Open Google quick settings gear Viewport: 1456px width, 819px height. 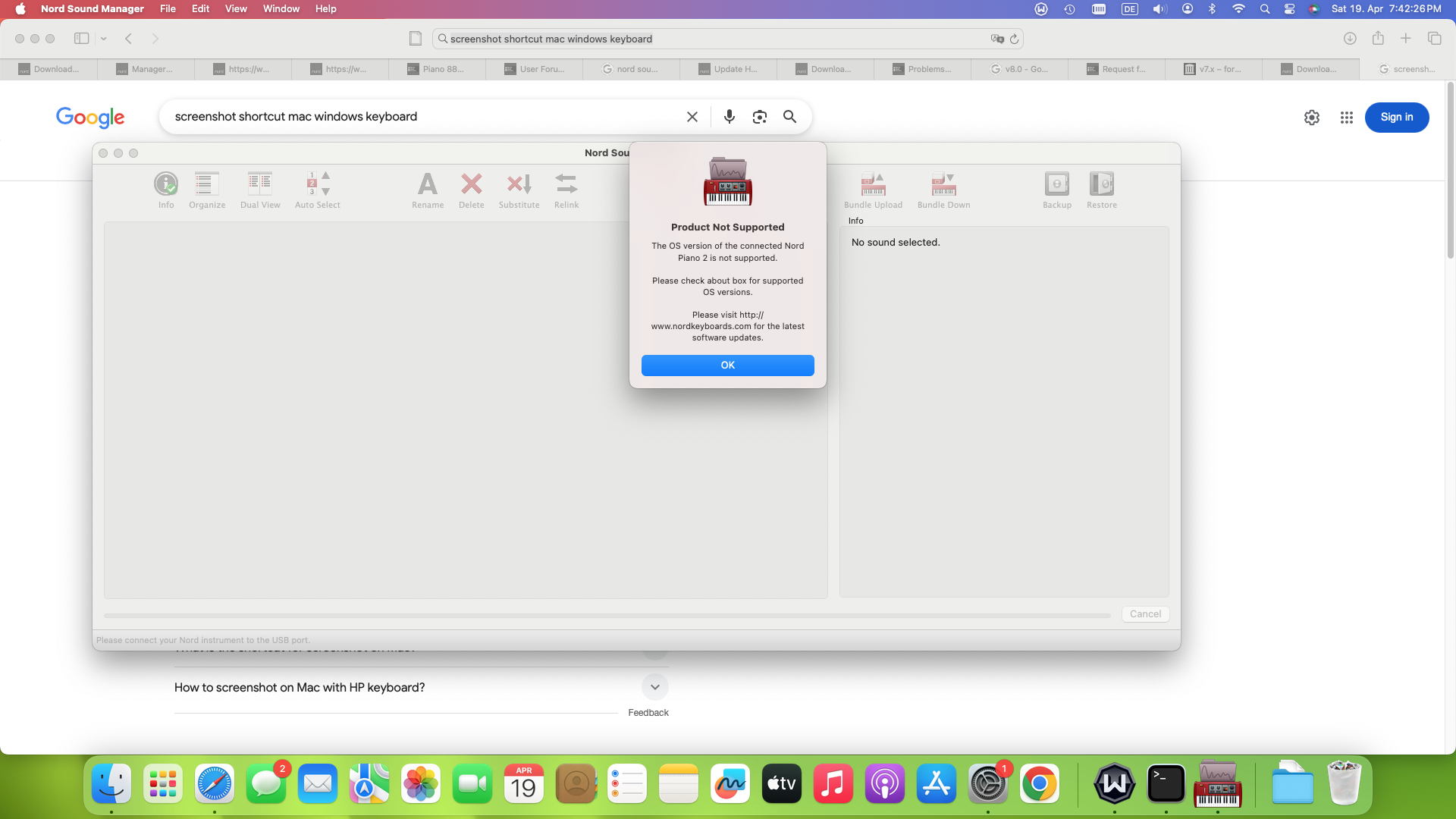(1311, 118)
